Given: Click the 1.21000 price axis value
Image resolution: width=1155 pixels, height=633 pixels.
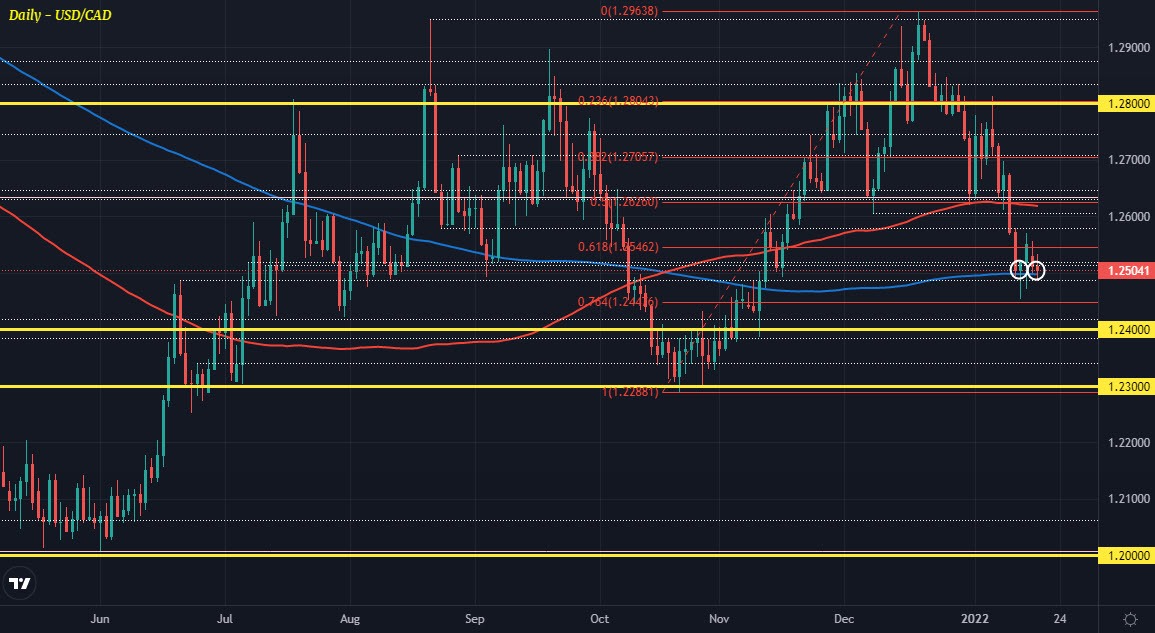Looking at the screenshot, I should [1128, 499].
